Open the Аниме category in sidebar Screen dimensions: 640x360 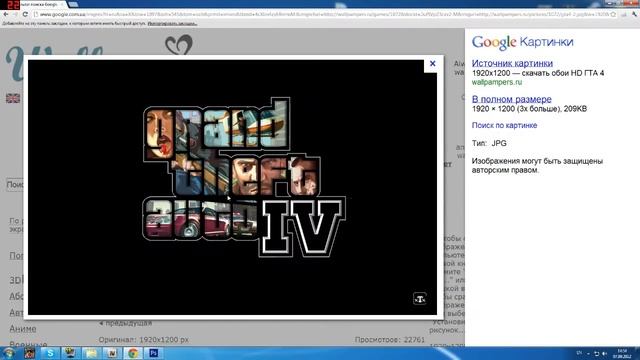22,329
